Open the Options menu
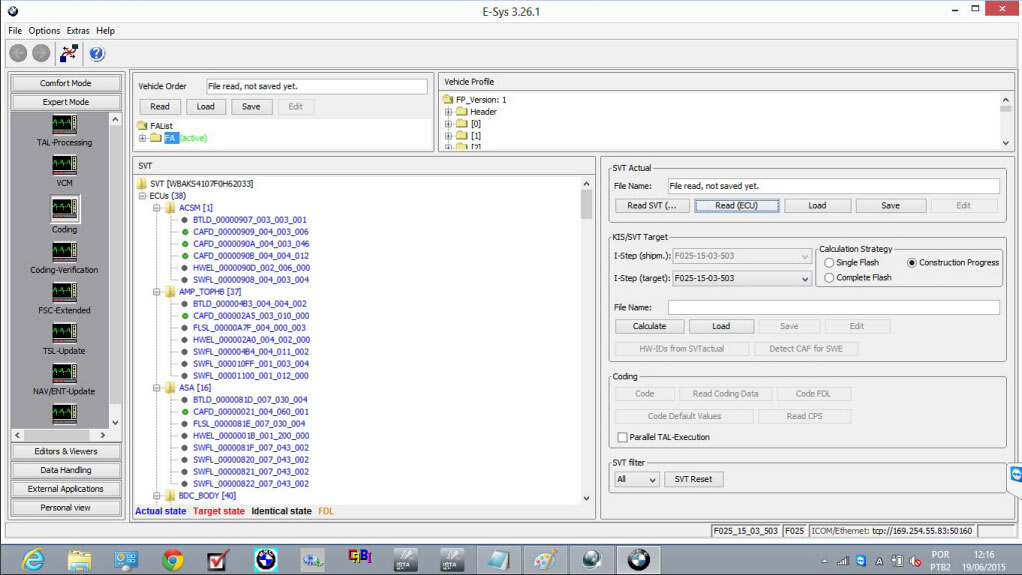Image resolution: width=1022 pixels, height=575 pixels. click(44, 31)
